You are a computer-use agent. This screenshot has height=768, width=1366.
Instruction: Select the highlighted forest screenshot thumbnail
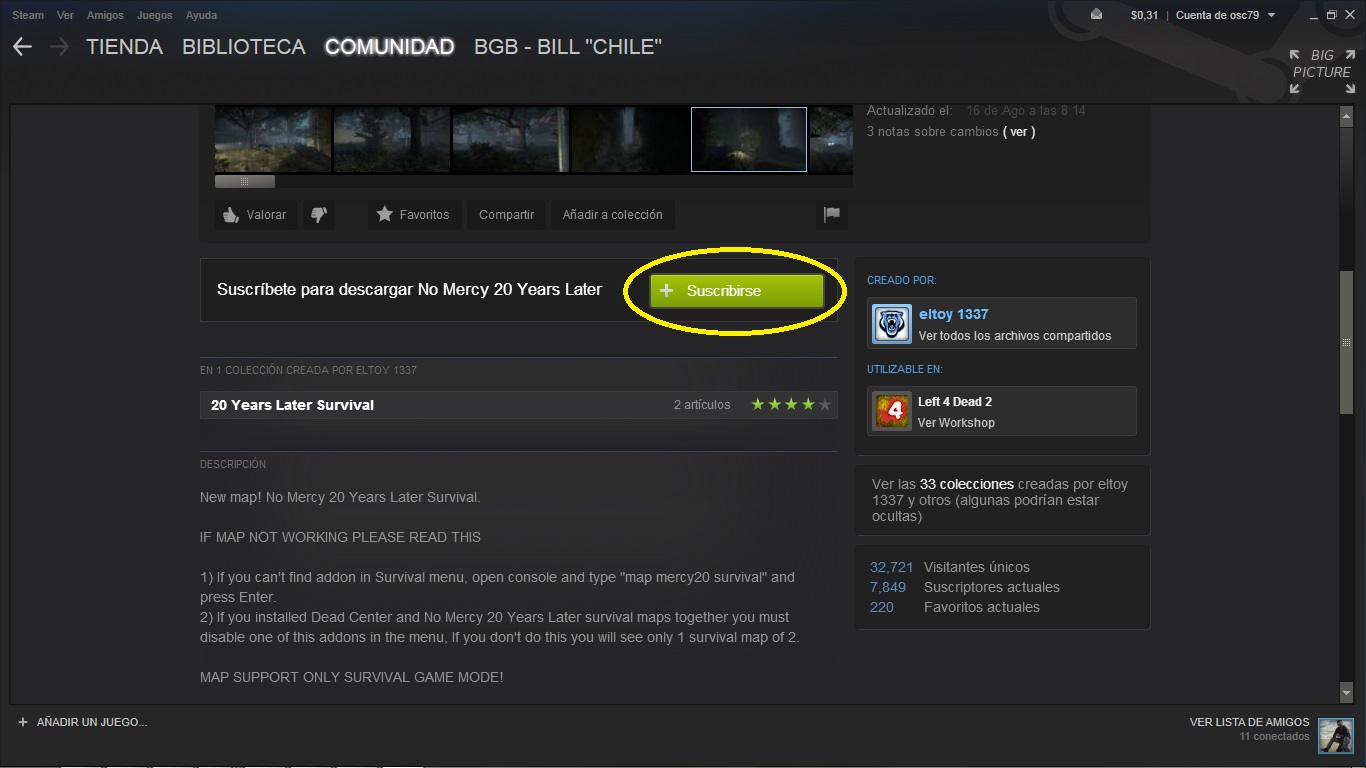point(749,139)
